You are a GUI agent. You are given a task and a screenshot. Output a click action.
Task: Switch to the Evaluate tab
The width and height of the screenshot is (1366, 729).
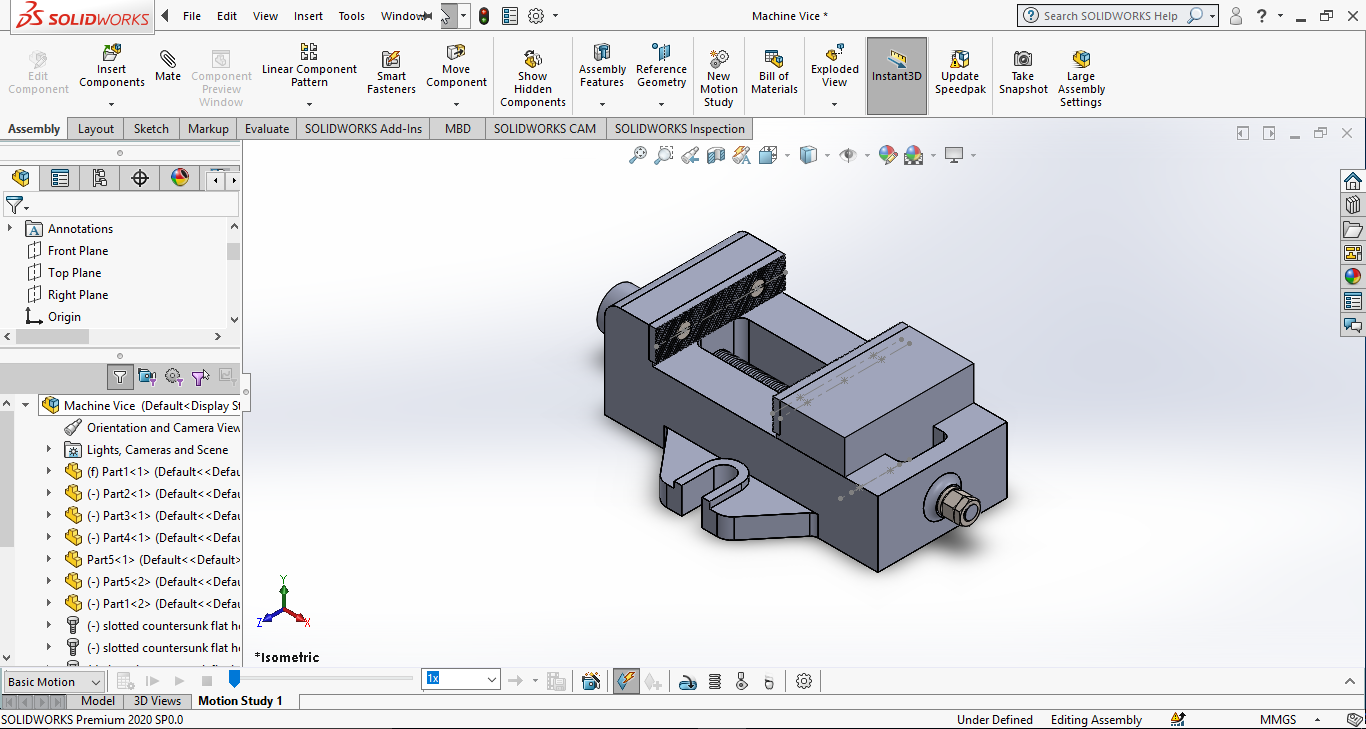(267, 129)
